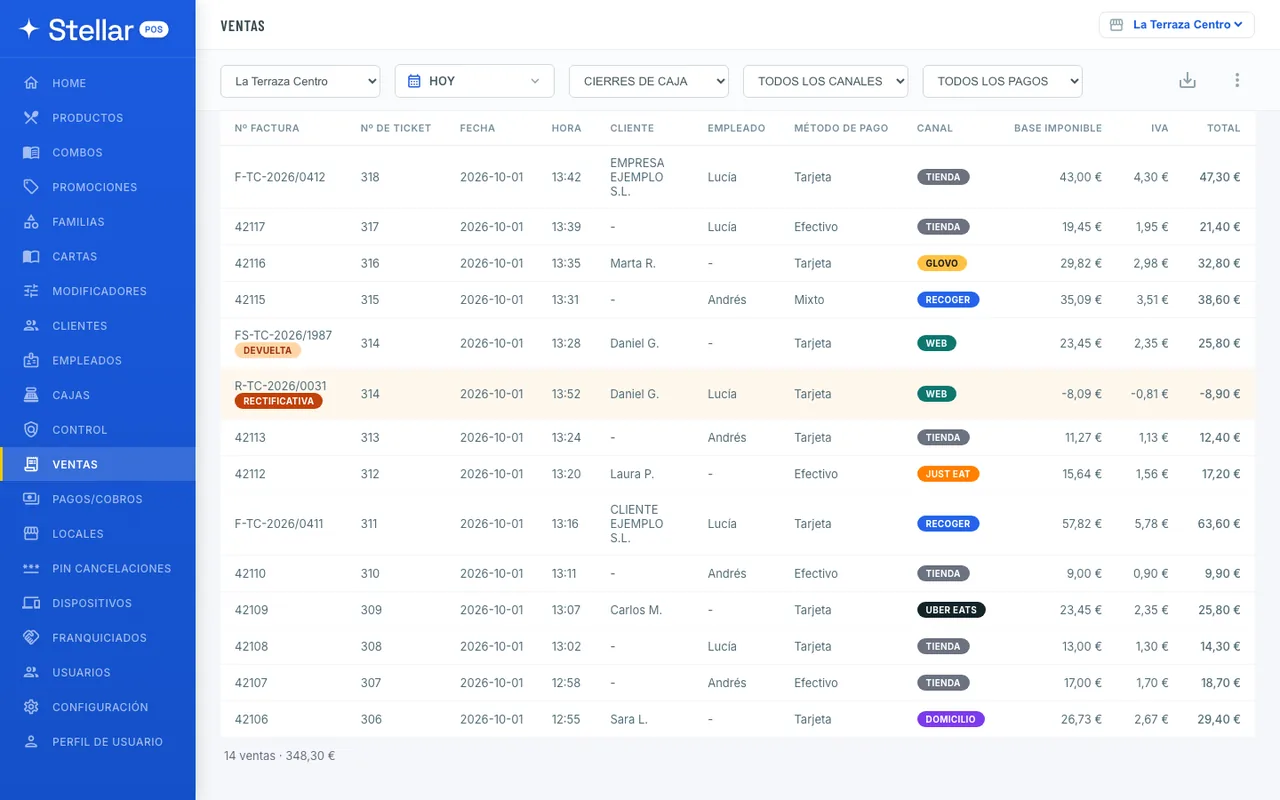Click the Combos icon in sidebar
The height and width of the screenshot is (800, 1280).
click(31, 153)
